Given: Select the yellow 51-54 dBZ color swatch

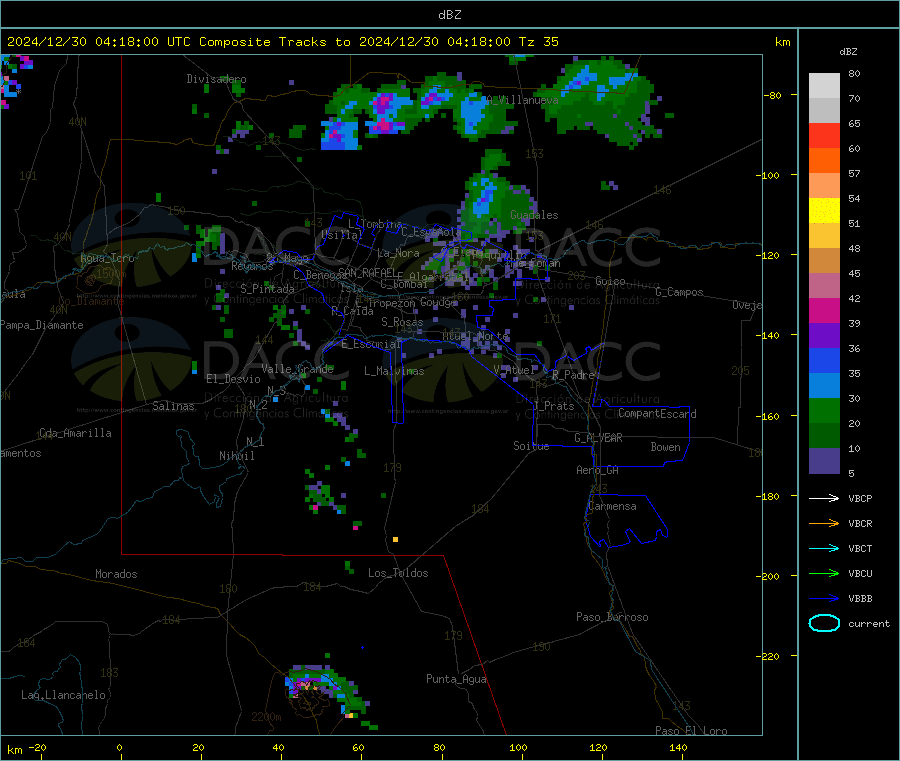Looking at the screenshot, I should (x=824, y=211).
